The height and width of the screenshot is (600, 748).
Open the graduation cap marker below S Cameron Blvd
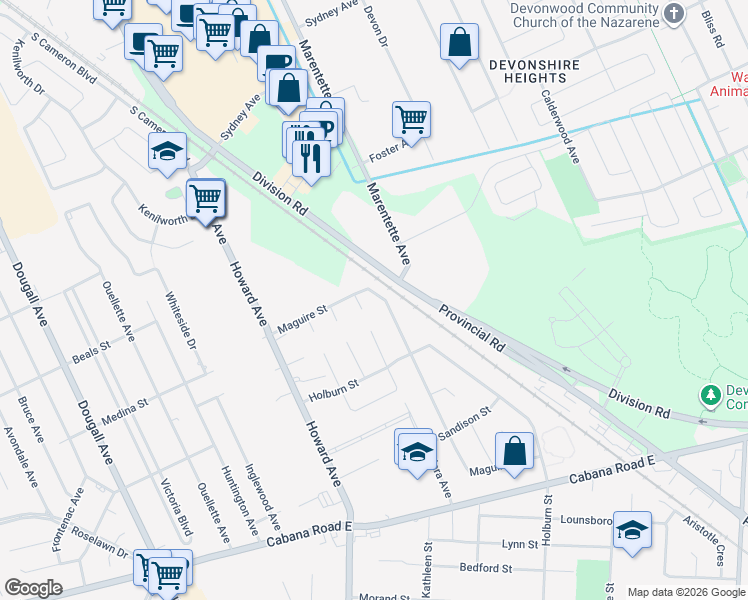pyautogui.click(x=167, y=153)
